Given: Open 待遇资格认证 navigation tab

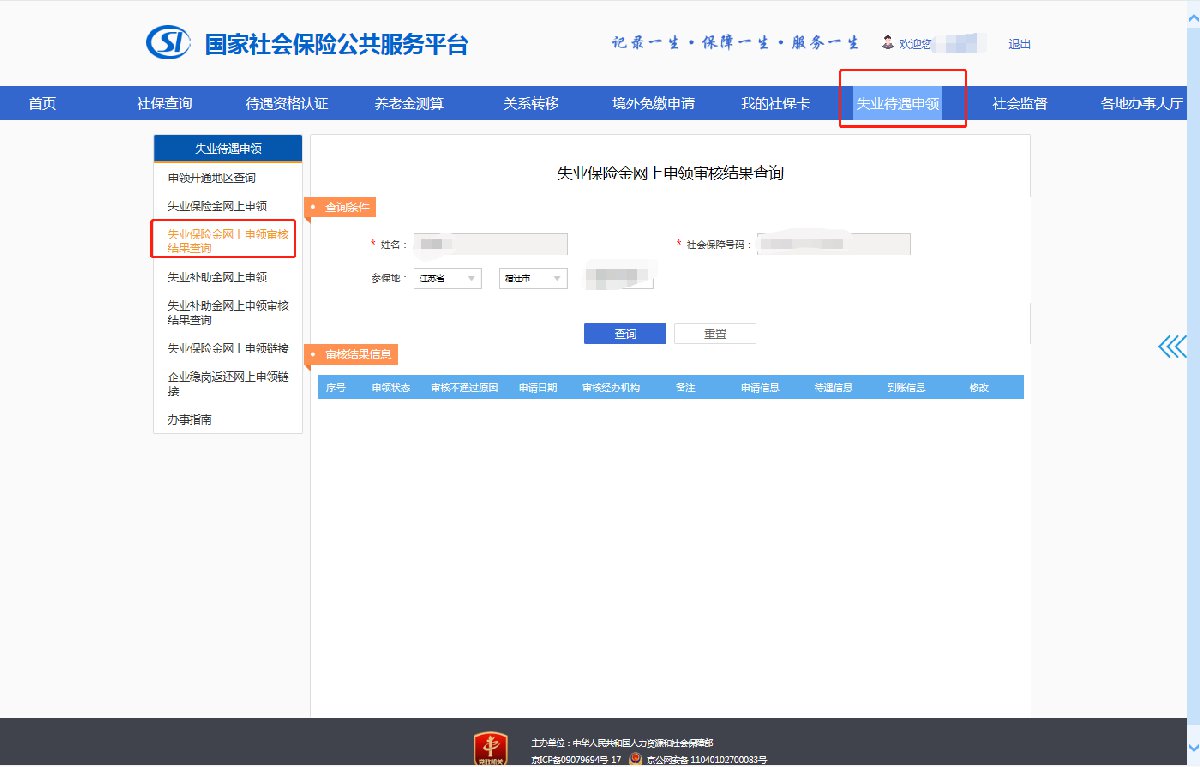Looking at the screenshot, I should pos(287,104).
